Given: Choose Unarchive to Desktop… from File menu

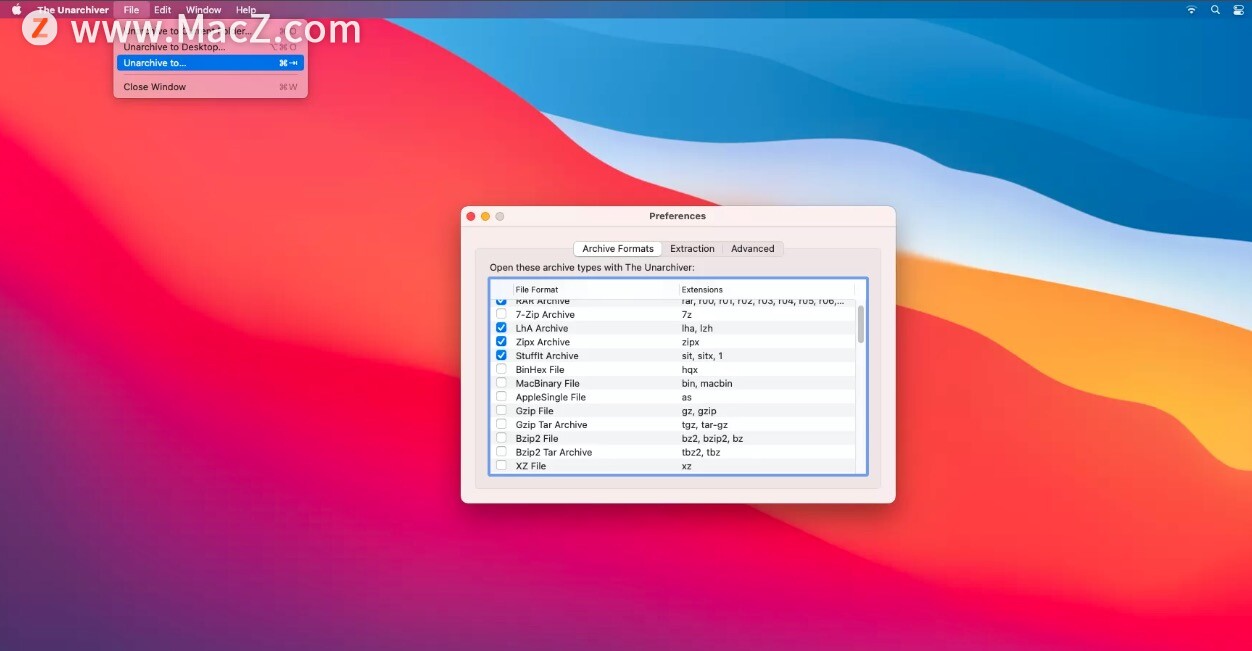Looking at the screenshot, I should click(210, 47).
